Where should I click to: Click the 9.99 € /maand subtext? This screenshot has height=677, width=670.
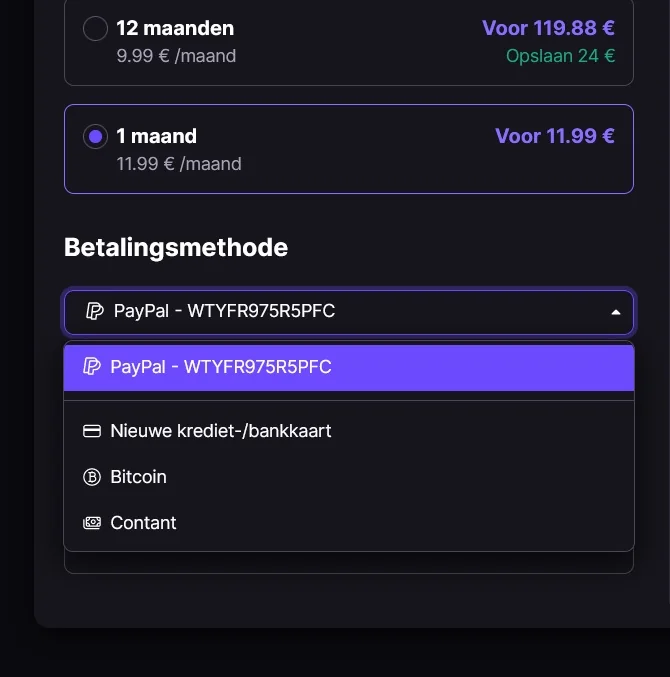point(176,56)
